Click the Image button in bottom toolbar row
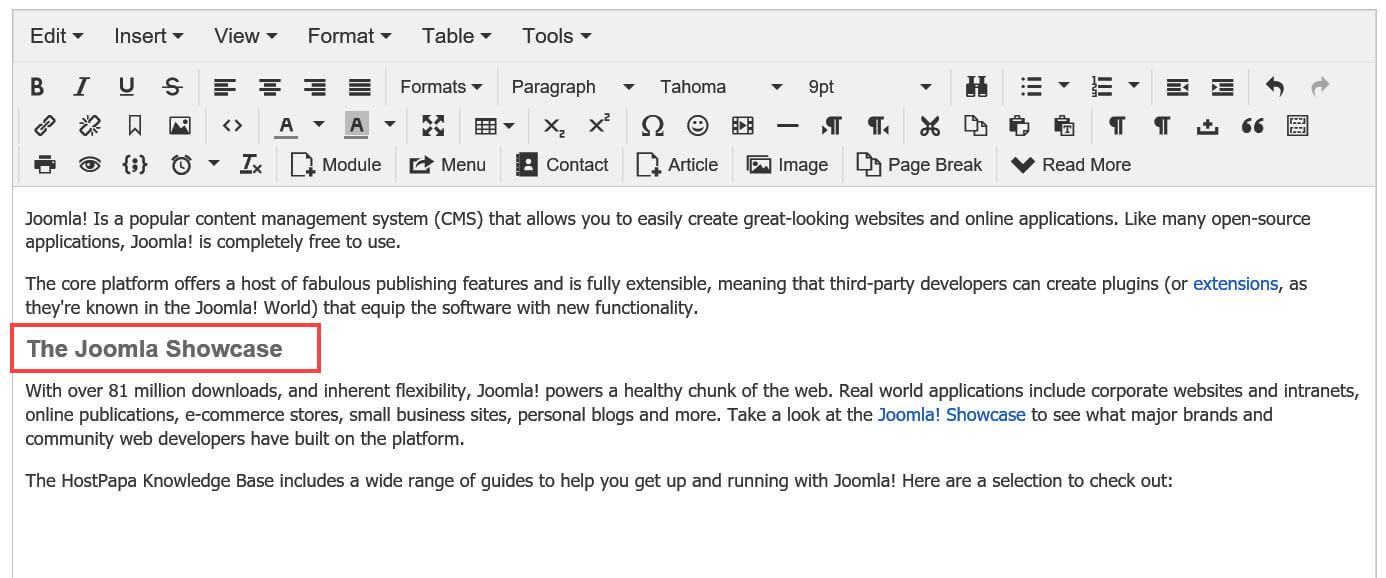Image resolution: width=1386 pixels, height=578 pixels. pyautogui.click(x=788, y=165)
